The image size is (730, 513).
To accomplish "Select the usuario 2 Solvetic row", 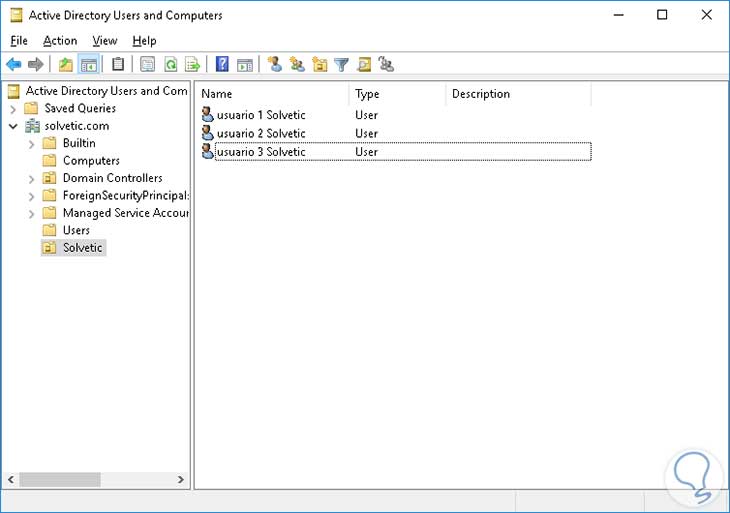I will pos(396,133).
